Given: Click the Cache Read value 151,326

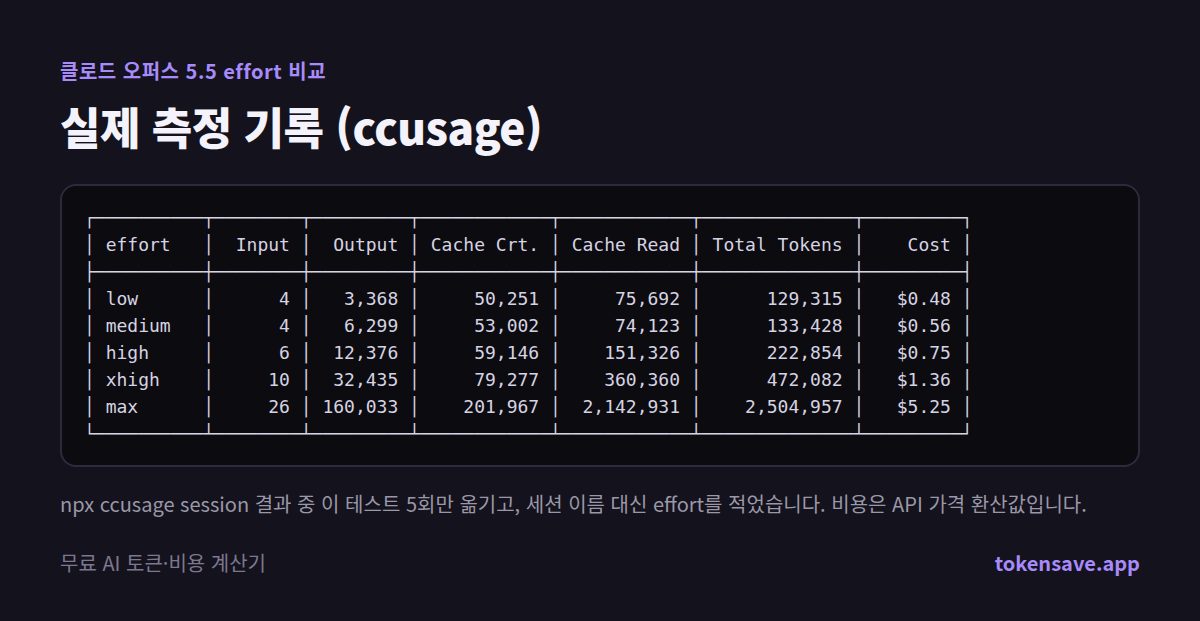Looking at the screenshot, I should coord(642,352).
